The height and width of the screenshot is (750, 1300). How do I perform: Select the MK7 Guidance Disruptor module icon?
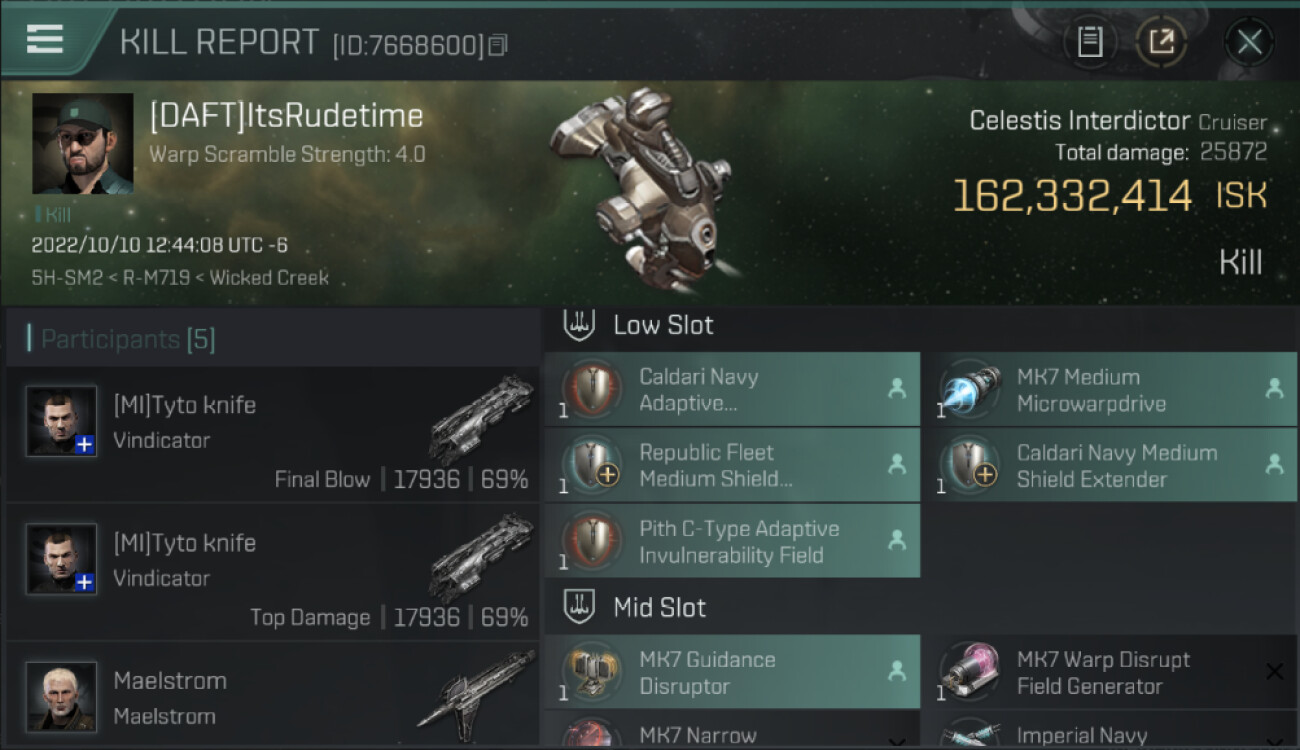point(591,673)
